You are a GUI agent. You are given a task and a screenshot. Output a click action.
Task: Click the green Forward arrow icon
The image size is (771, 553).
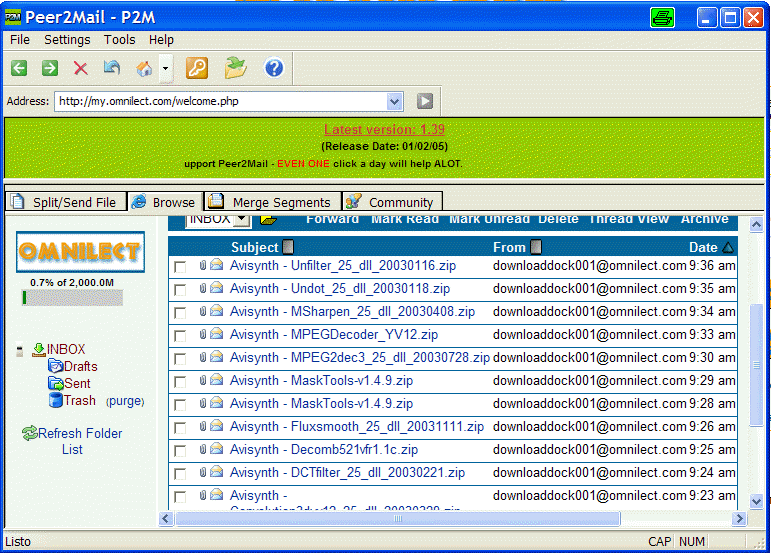50,68
